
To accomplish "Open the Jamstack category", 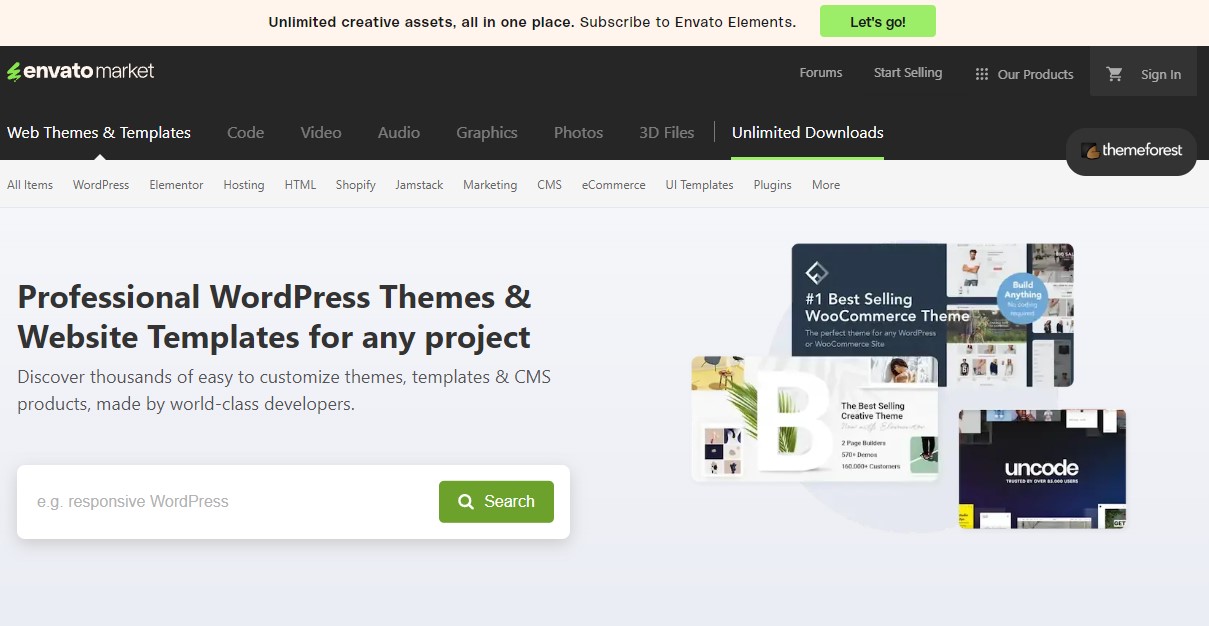I will pyautogui.click(x=419, y=185).
